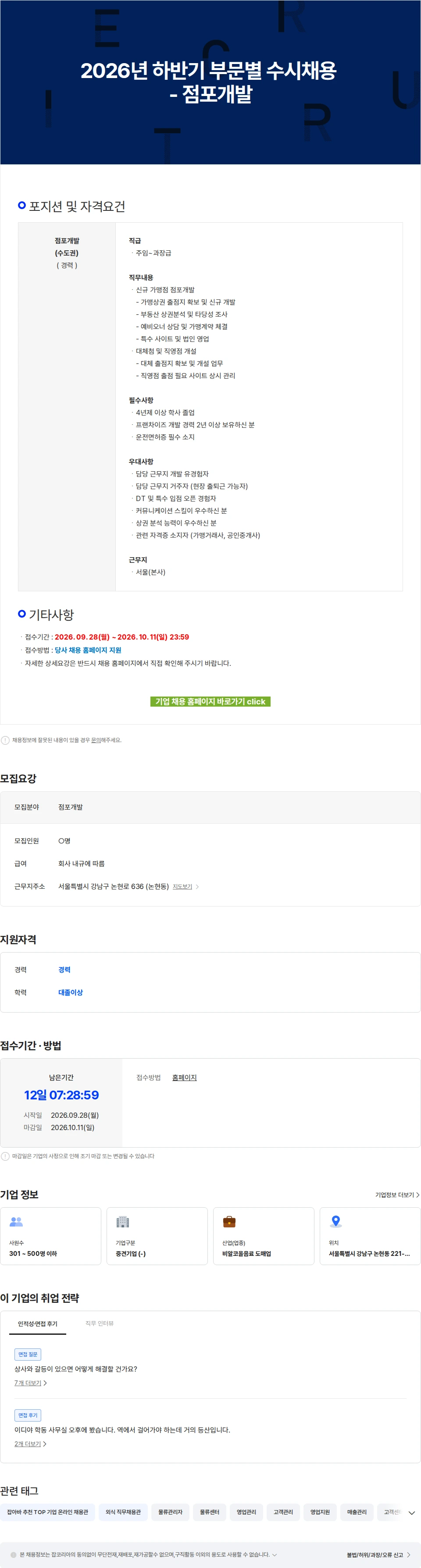The image size is (421, 1568).
Task: Click the 외식 직무채용관 tag
Action: pos(123,1512)
